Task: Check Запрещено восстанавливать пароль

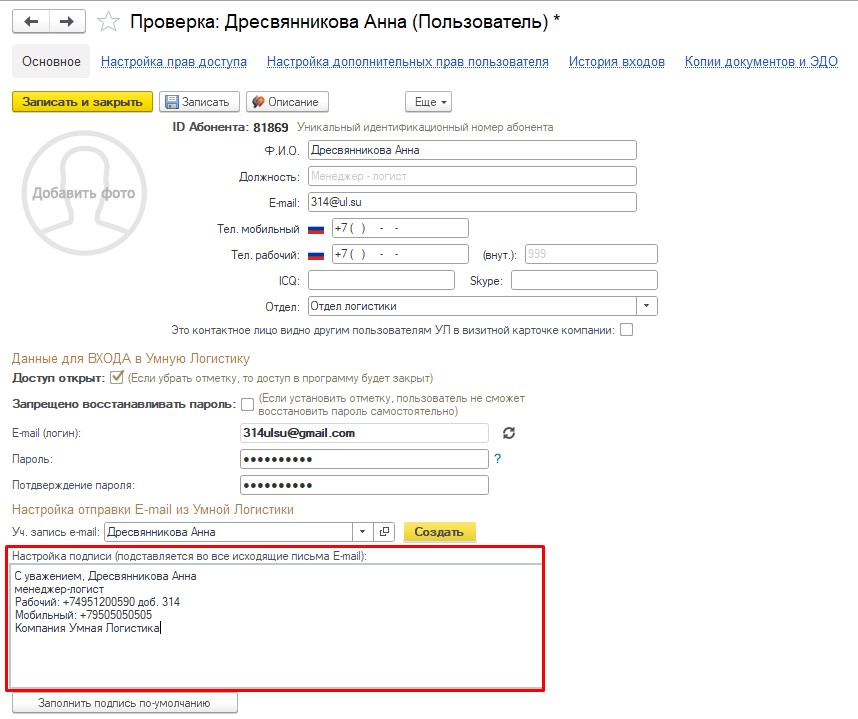Action: [247, 404]
